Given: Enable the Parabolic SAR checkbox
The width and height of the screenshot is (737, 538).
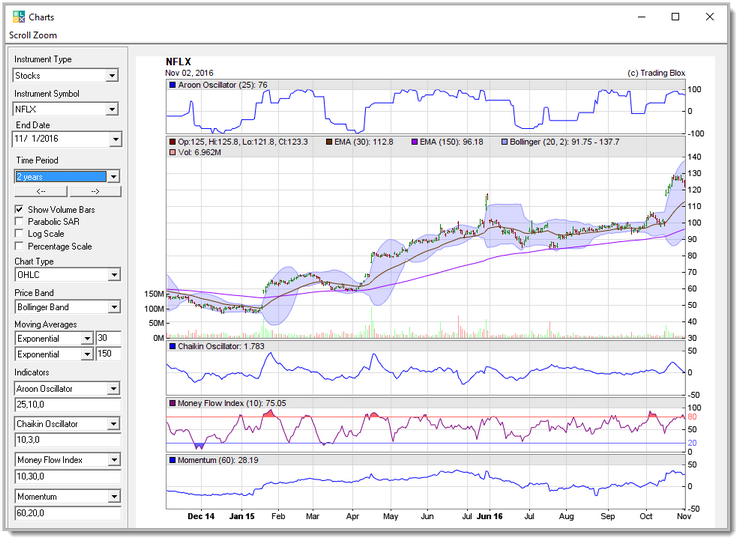Looking at the screenshot, I should 19,221.
